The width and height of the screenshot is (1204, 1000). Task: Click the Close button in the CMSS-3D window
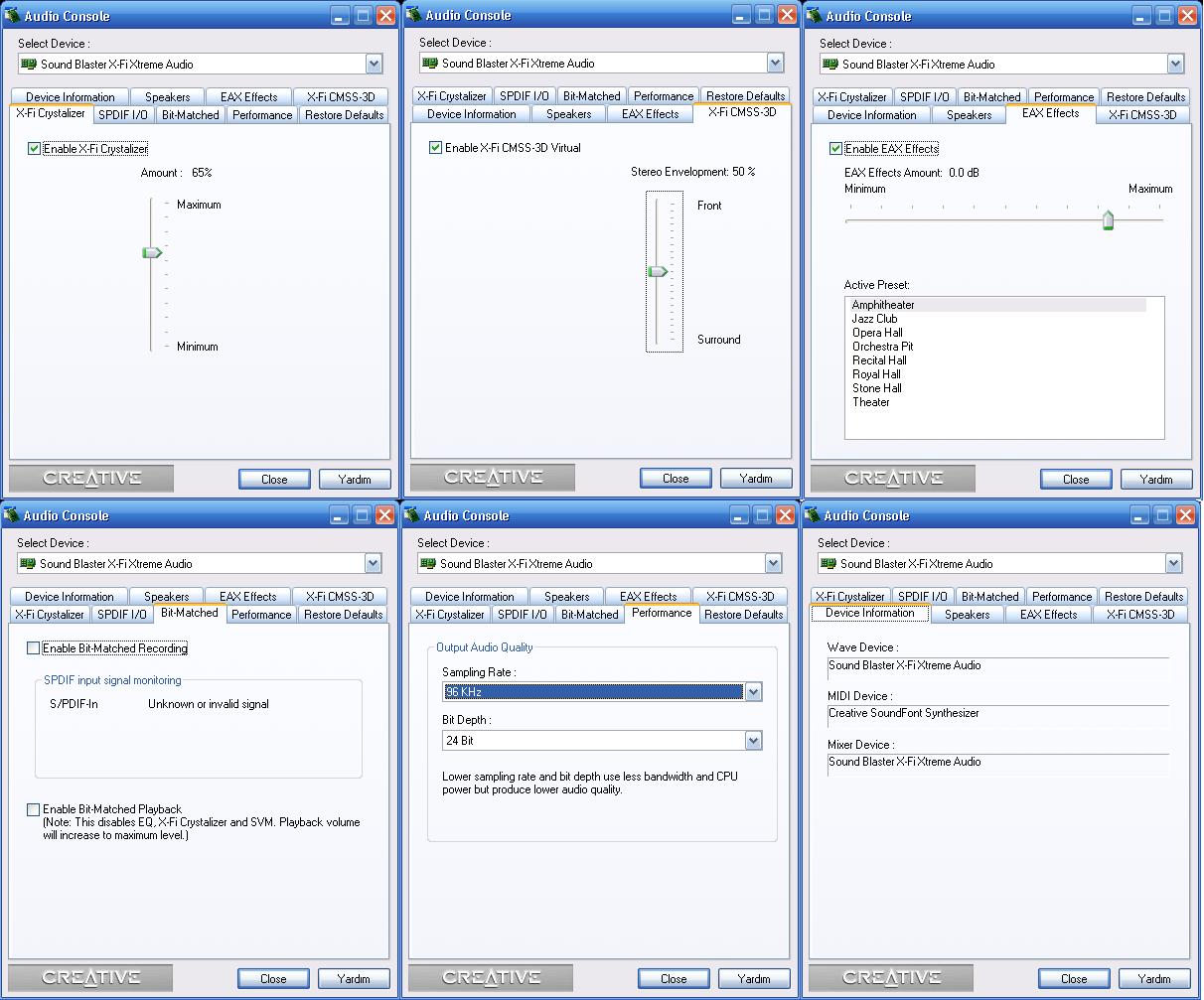point(676,479)
